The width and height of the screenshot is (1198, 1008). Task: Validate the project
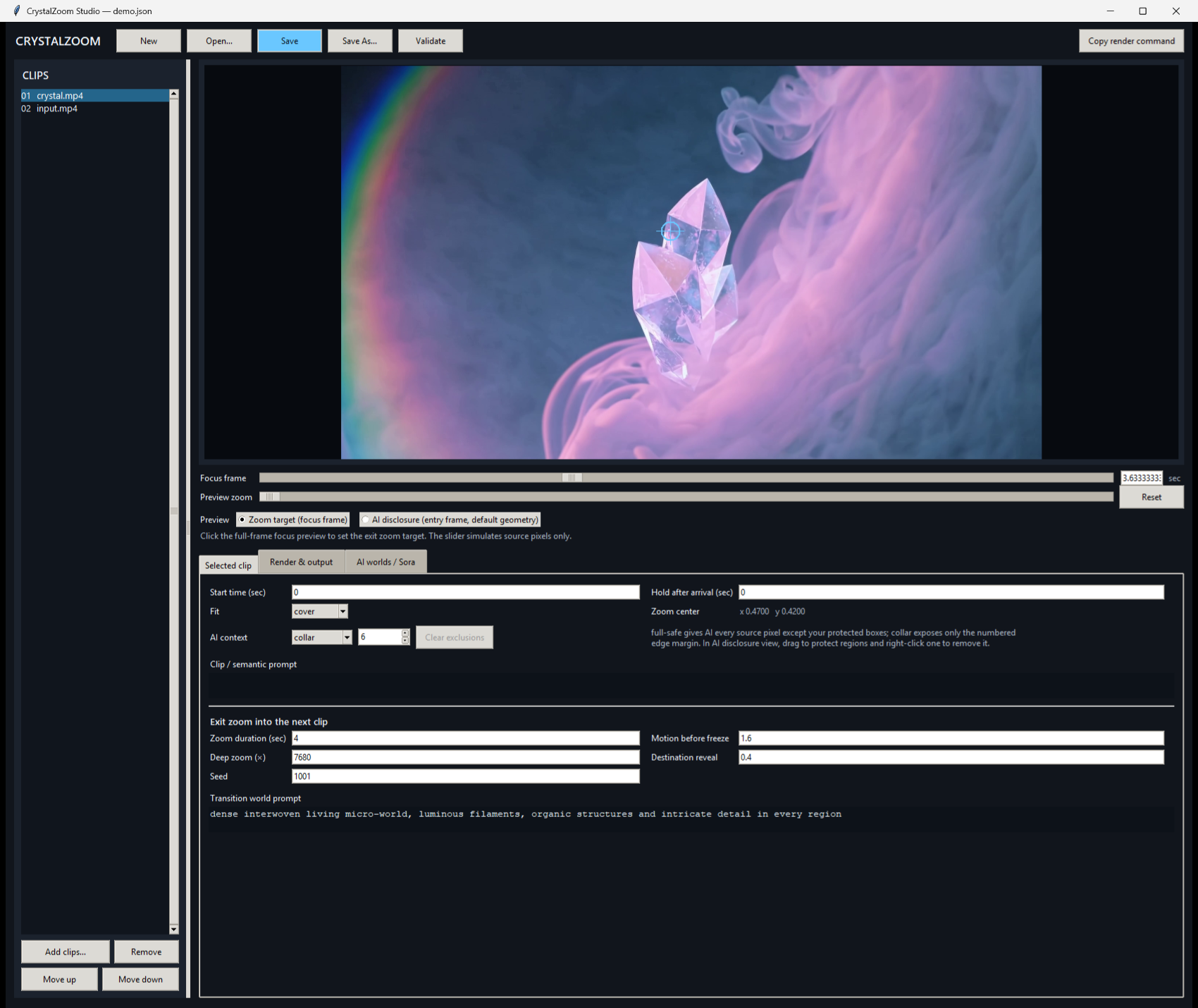[431, 41]
